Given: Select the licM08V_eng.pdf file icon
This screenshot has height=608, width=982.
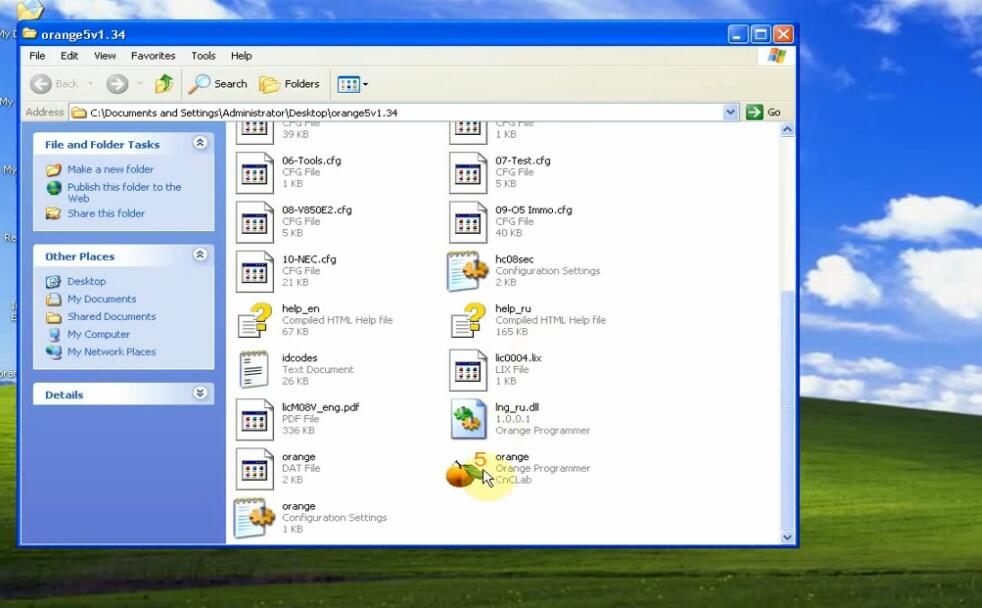Looking at the screenshot, I should 254,420.
